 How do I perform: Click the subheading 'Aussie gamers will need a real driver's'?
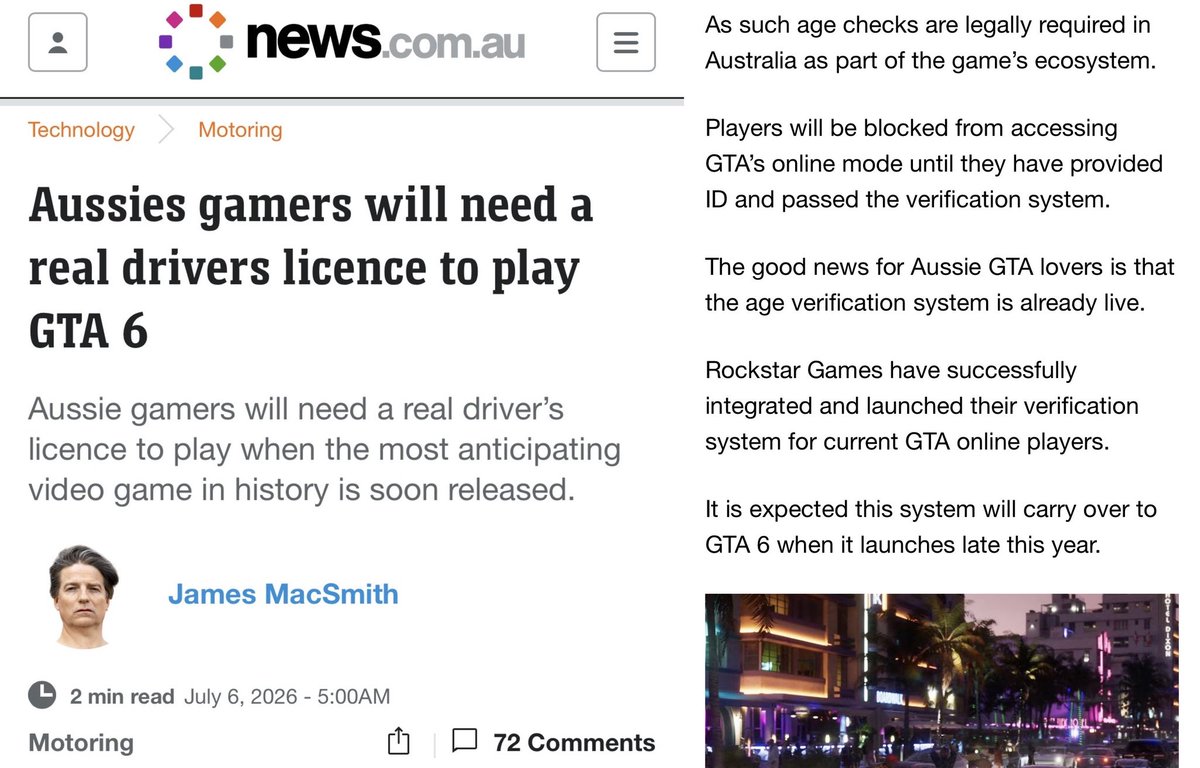click(324, 449)
